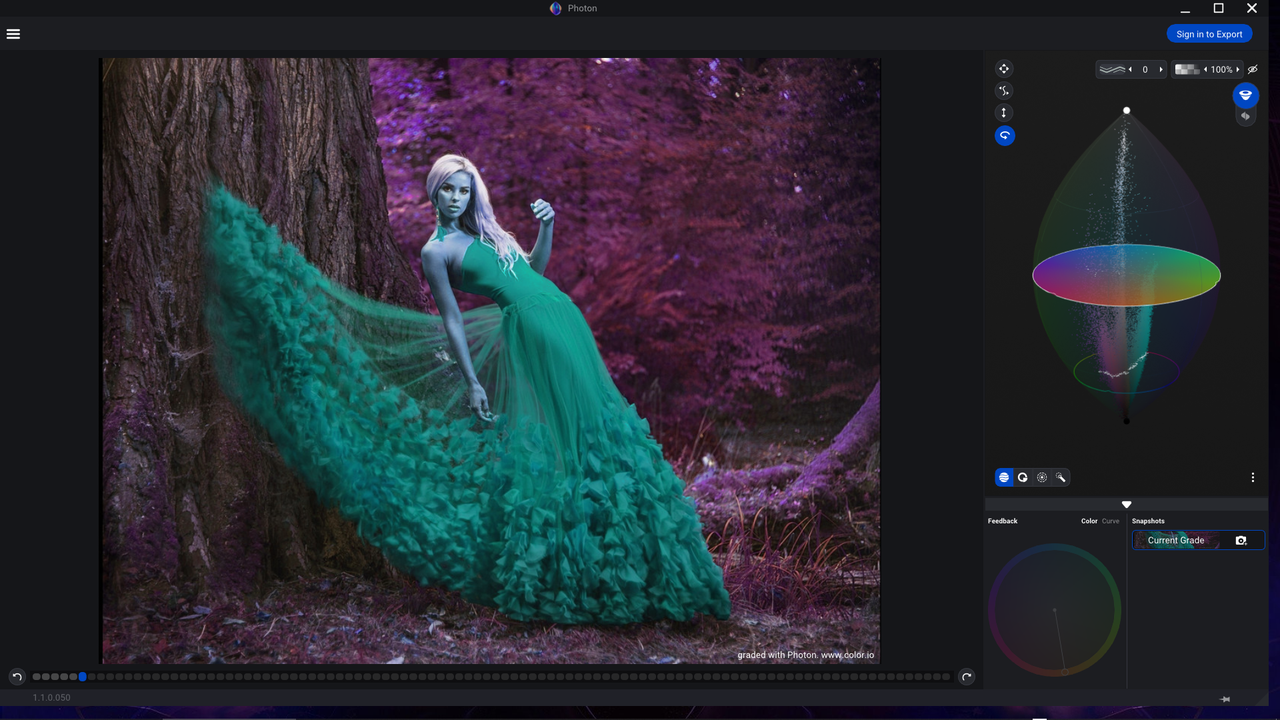Click the white point atop the color volume
The width and height of the screenshot is (1280, 720).
(1127, 111)
